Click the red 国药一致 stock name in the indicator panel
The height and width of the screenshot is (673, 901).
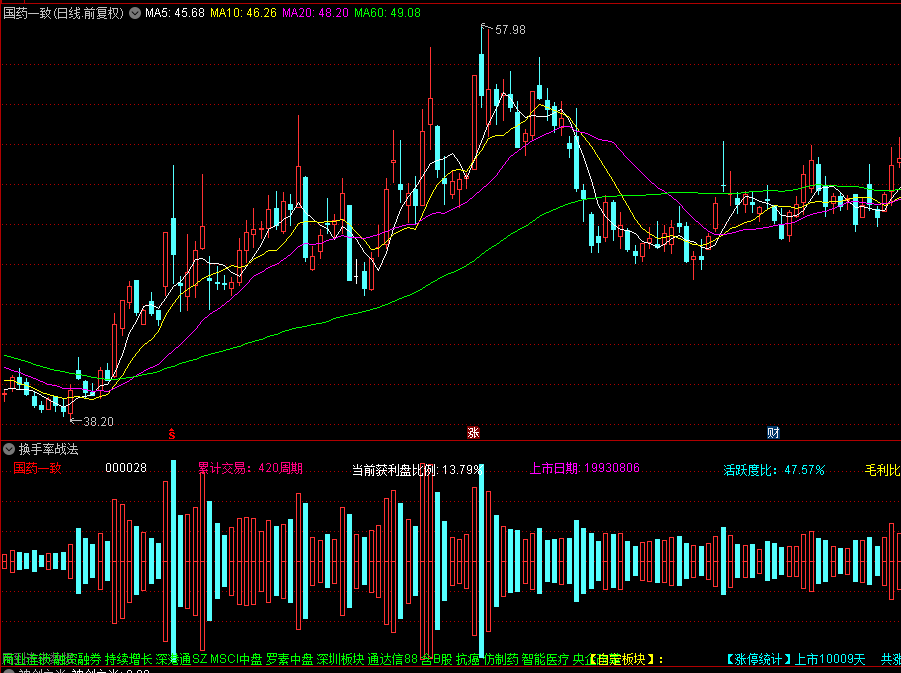pos(37,468)
